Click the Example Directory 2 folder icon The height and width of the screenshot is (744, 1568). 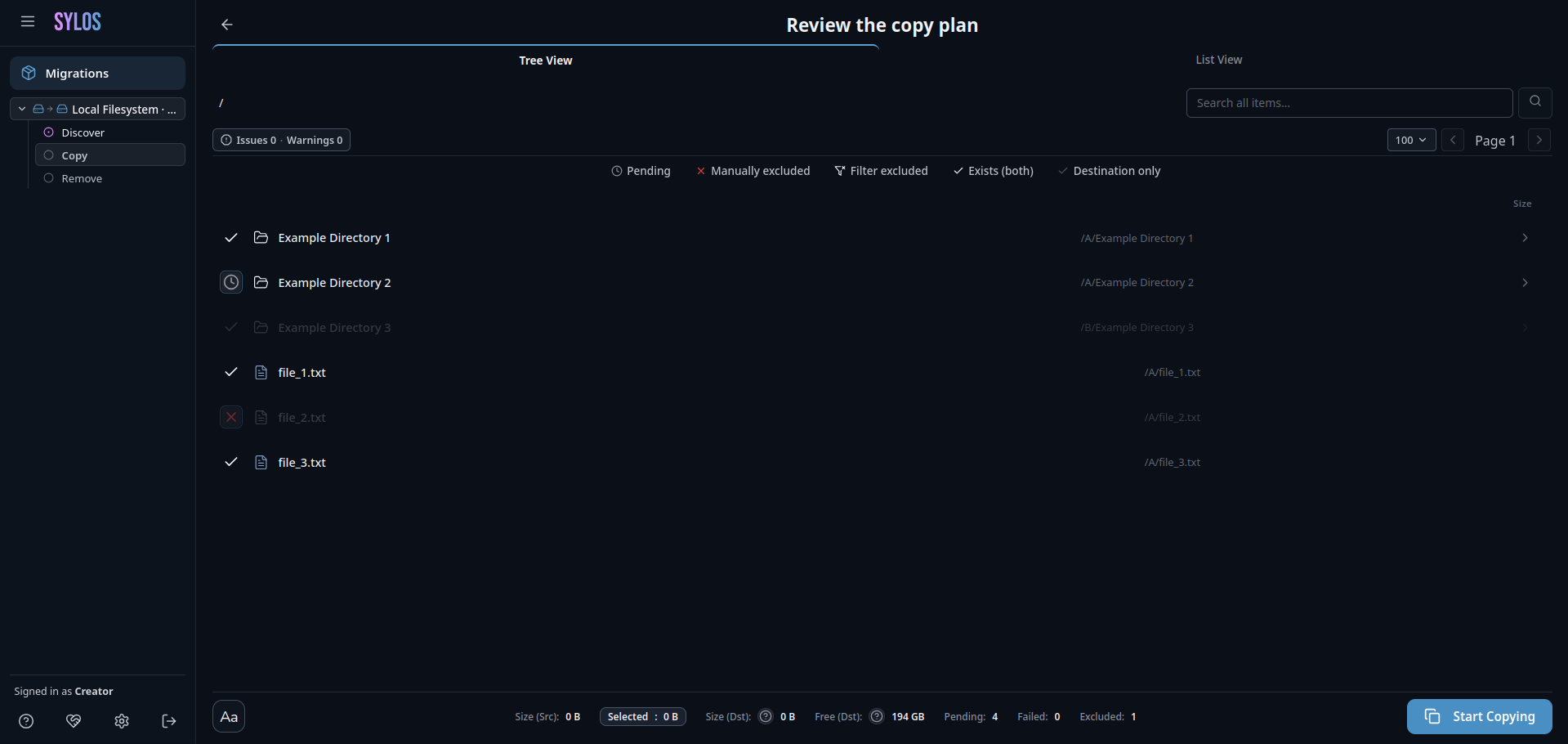[261, 282]
